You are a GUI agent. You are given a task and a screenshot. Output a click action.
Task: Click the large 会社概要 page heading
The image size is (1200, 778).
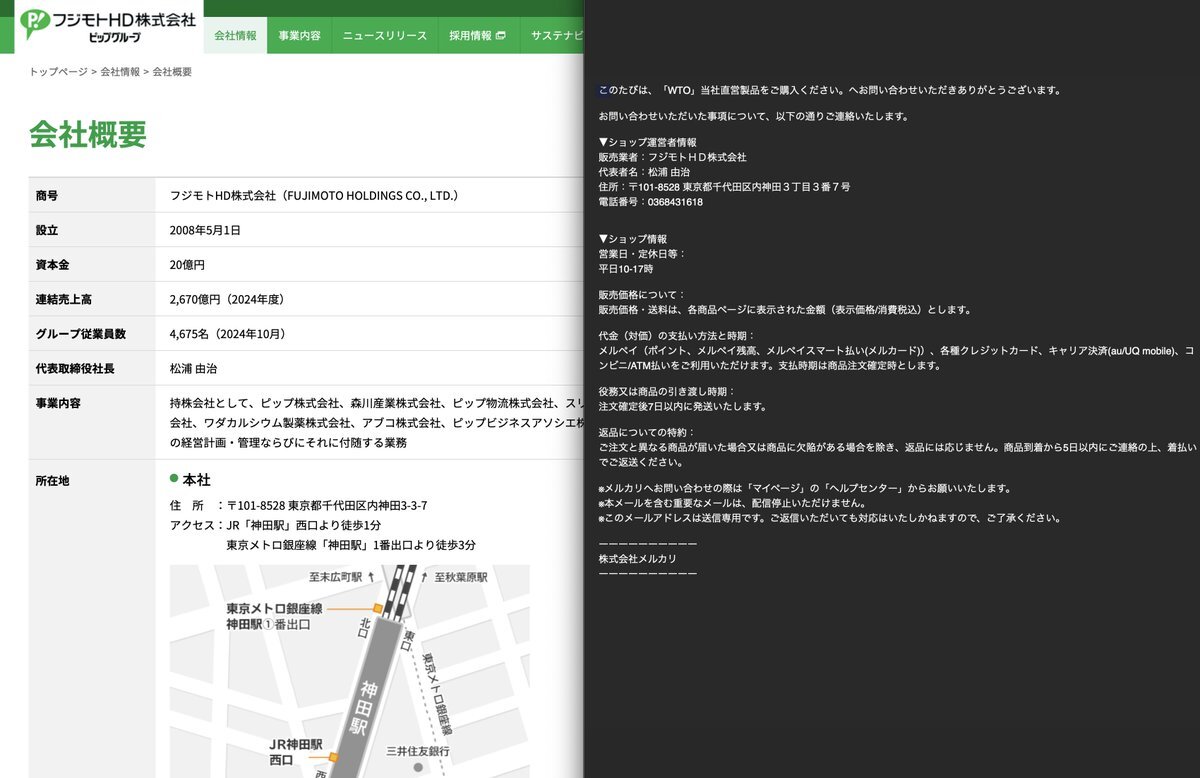click(88, 134)
